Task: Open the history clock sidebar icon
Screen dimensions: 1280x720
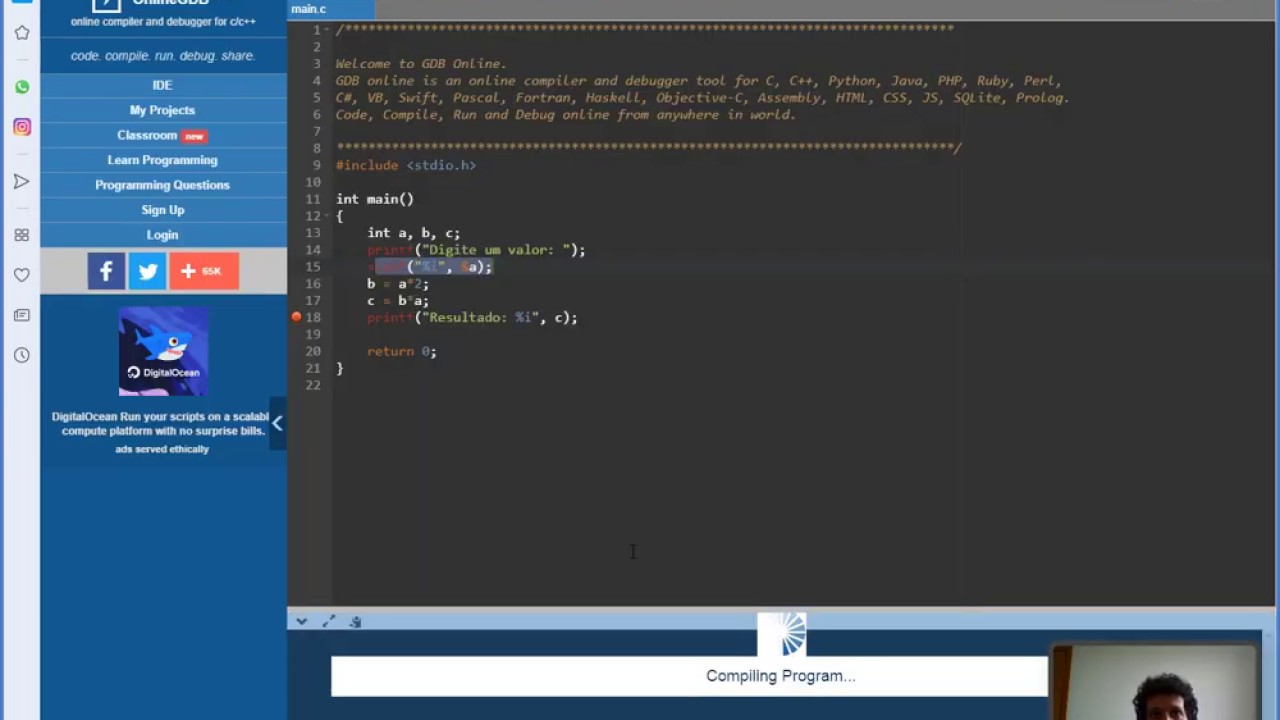Action: [x=21, y=355]
